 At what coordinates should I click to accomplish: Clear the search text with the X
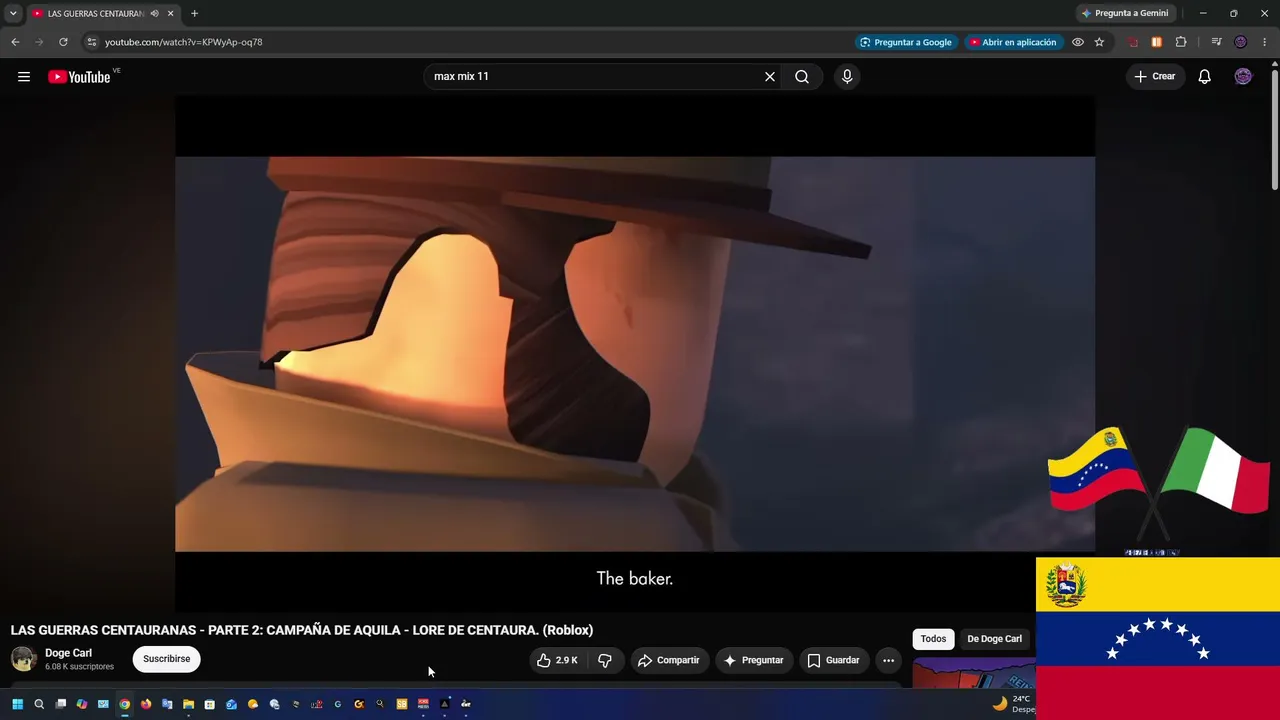click(770, 77)
